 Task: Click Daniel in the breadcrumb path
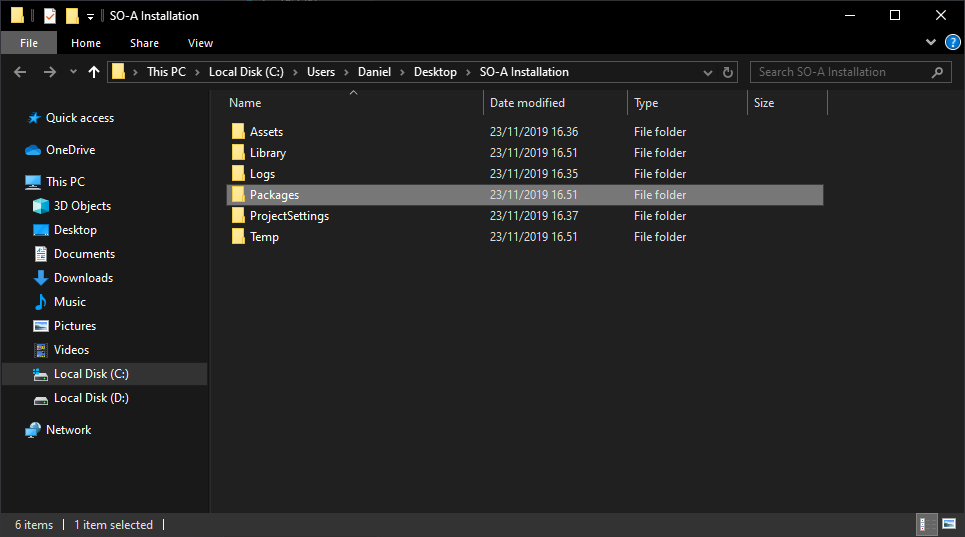click(x=374, y=72)
